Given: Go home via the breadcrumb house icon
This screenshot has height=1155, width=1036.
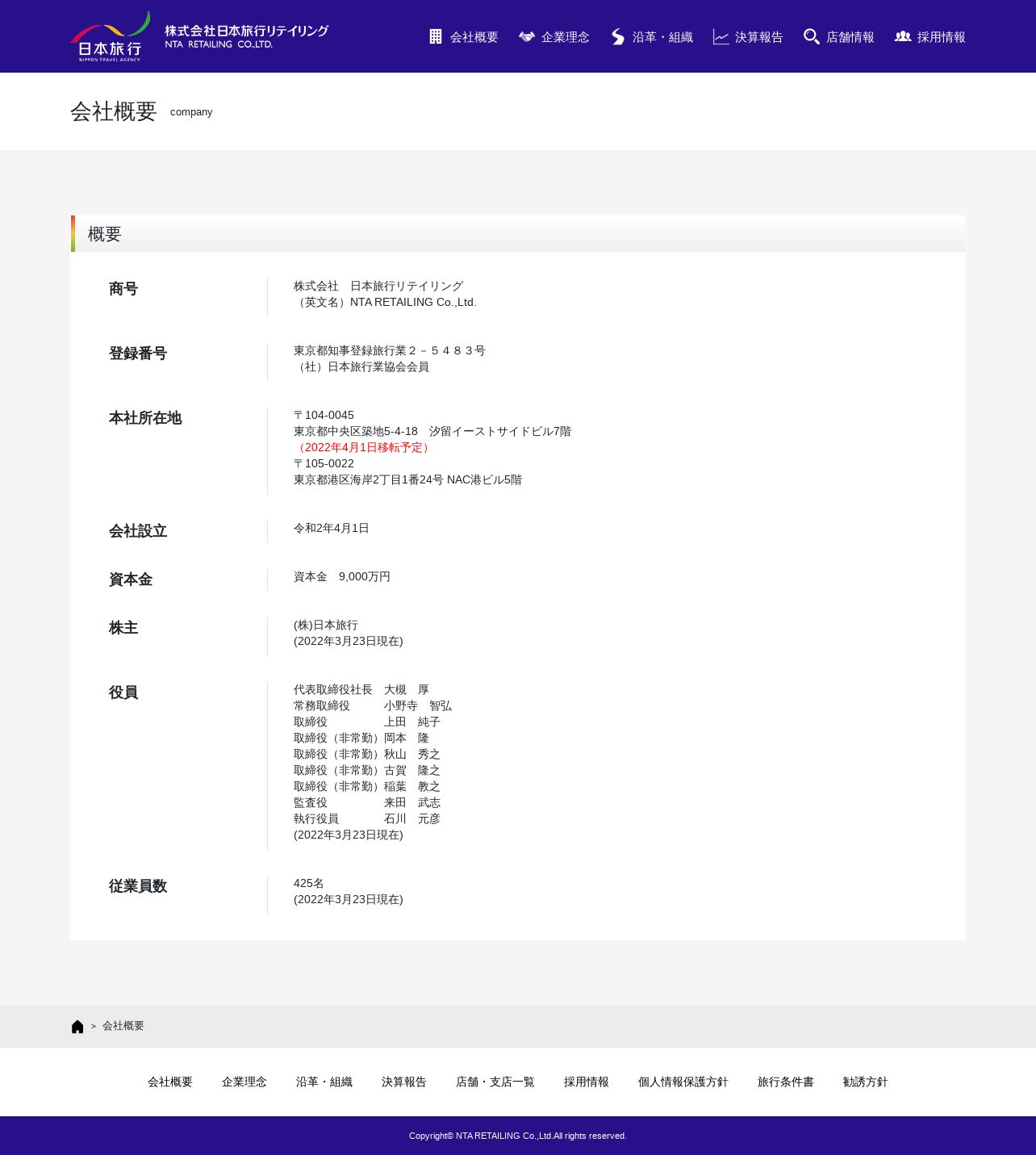Looking at the screenshot, I should 77,1027.
